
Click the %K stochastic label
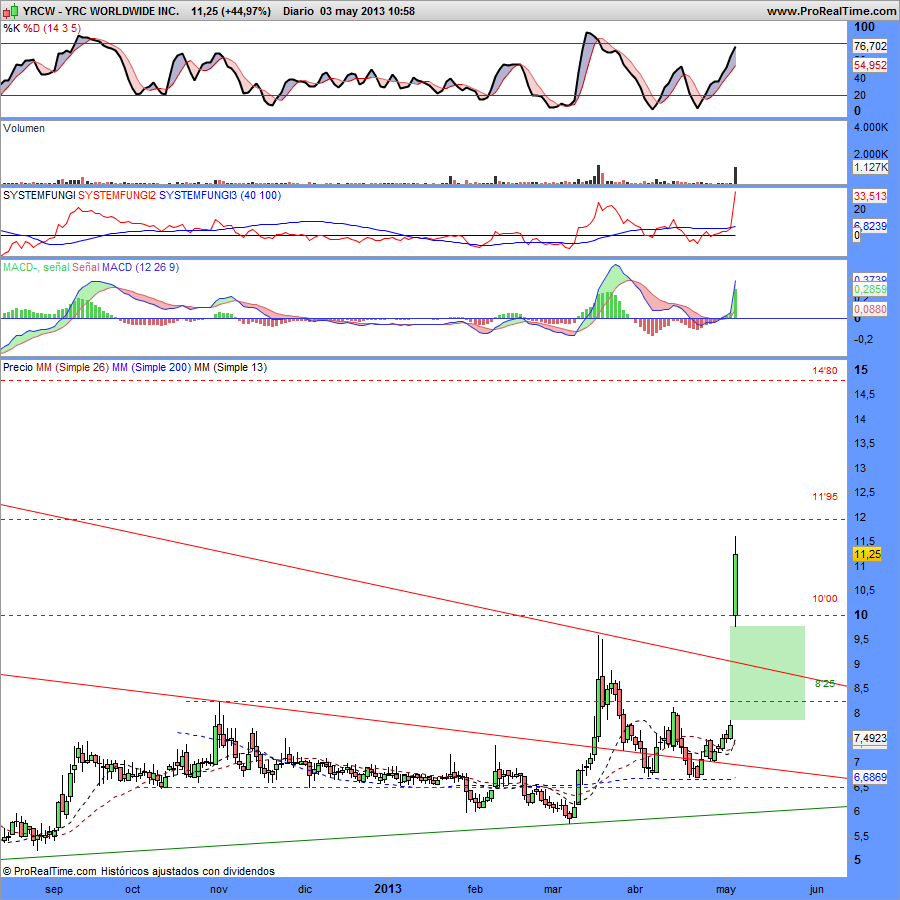pos(11,28)
